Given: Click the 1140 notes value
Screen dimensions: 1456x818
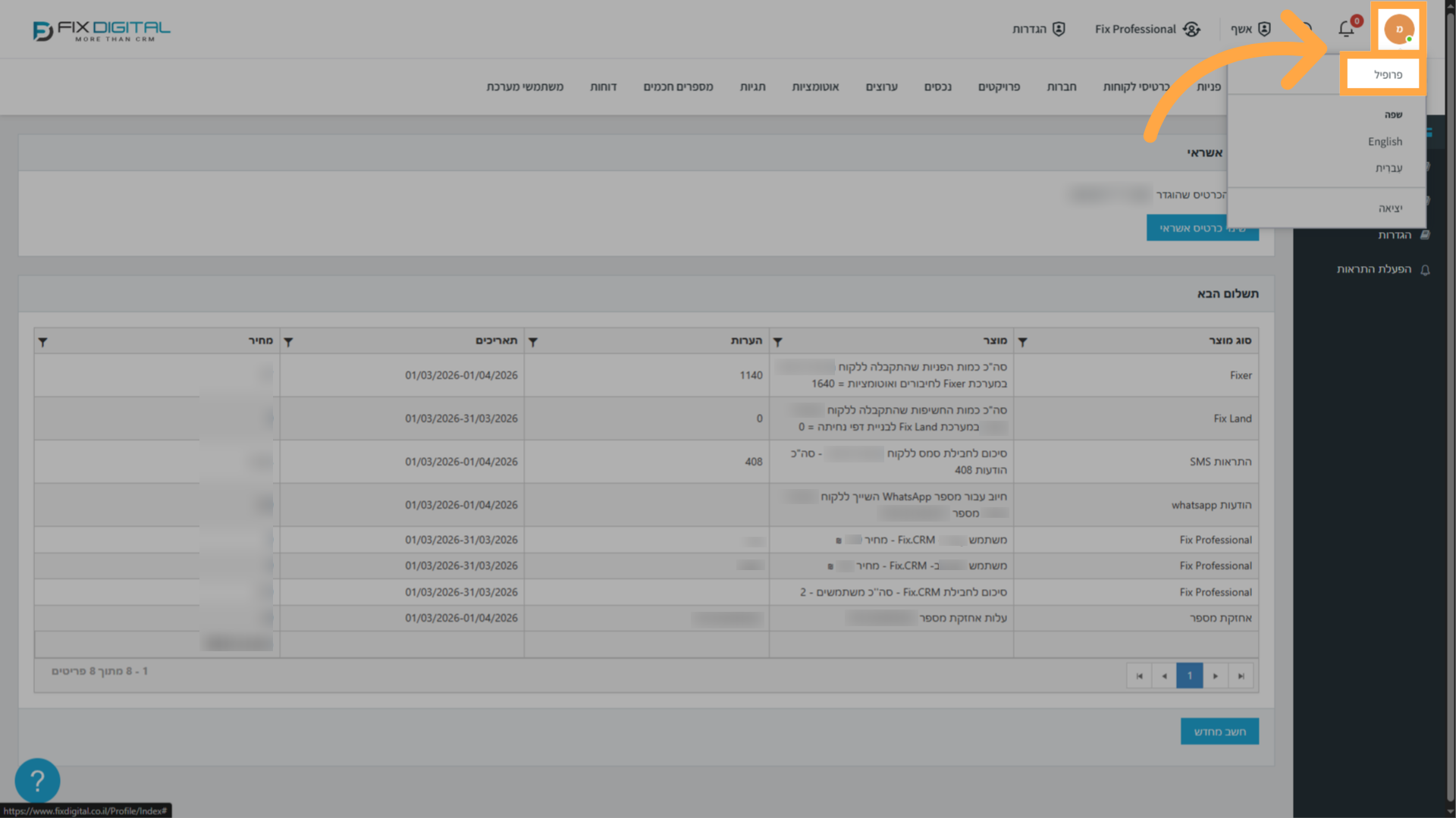Looking at the screenshot, I should tap(751, 375).
